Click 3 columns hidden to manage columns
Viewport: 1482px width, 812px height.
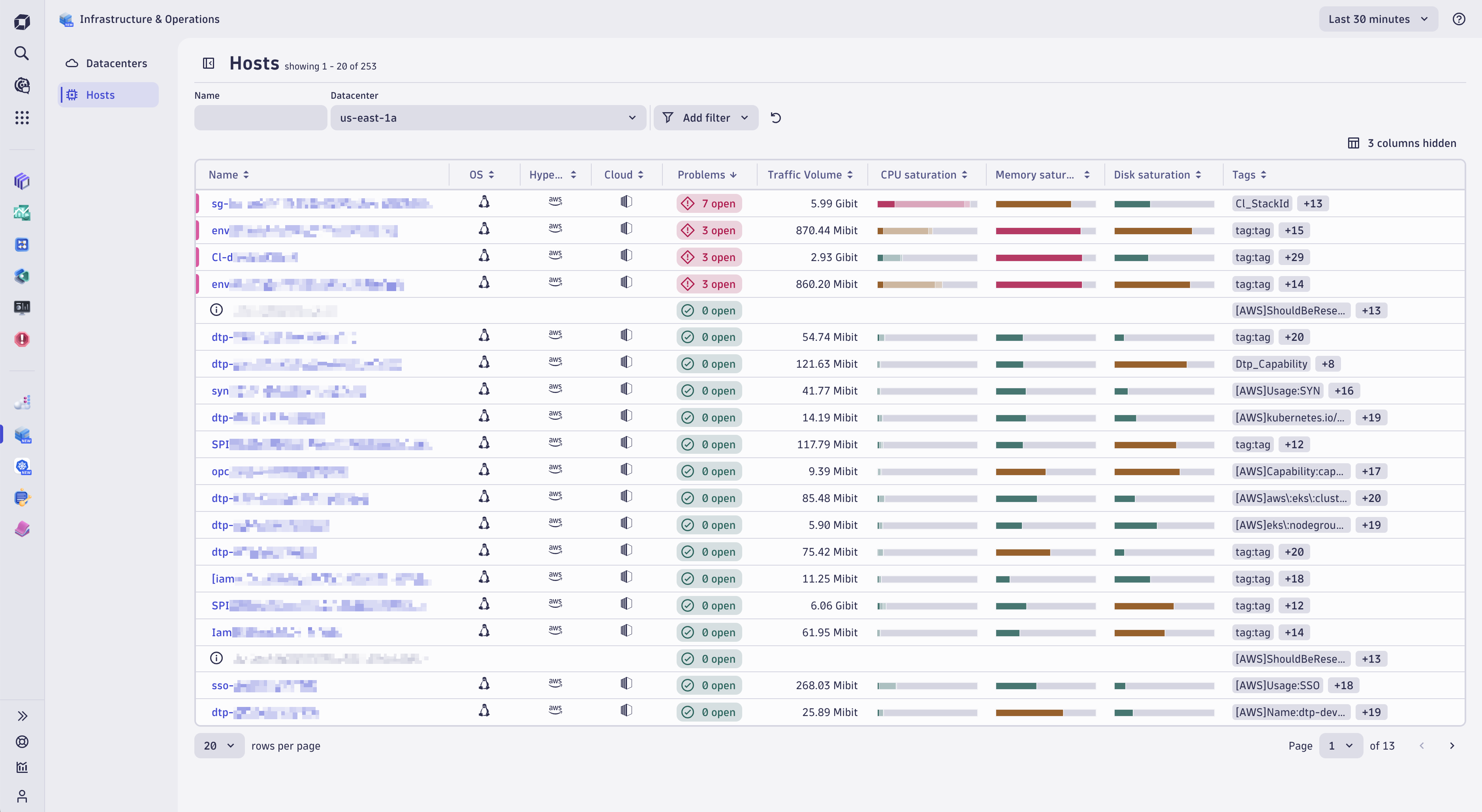click(1403, 143)
